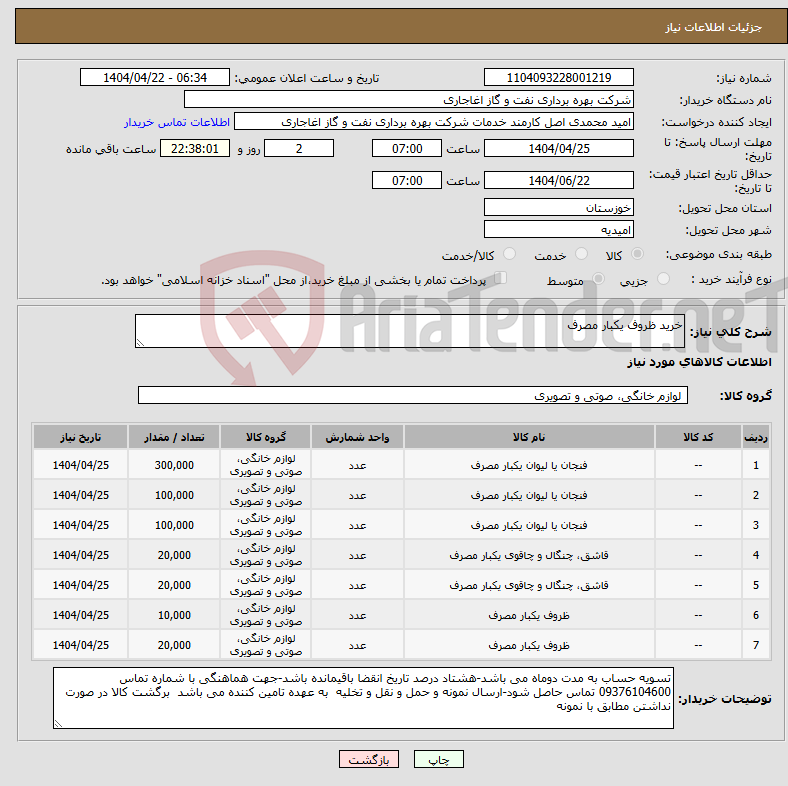The height and width of the screenshot is (786, 788).
Task: Click the buyer notes text area
Action: click(363, 698)
